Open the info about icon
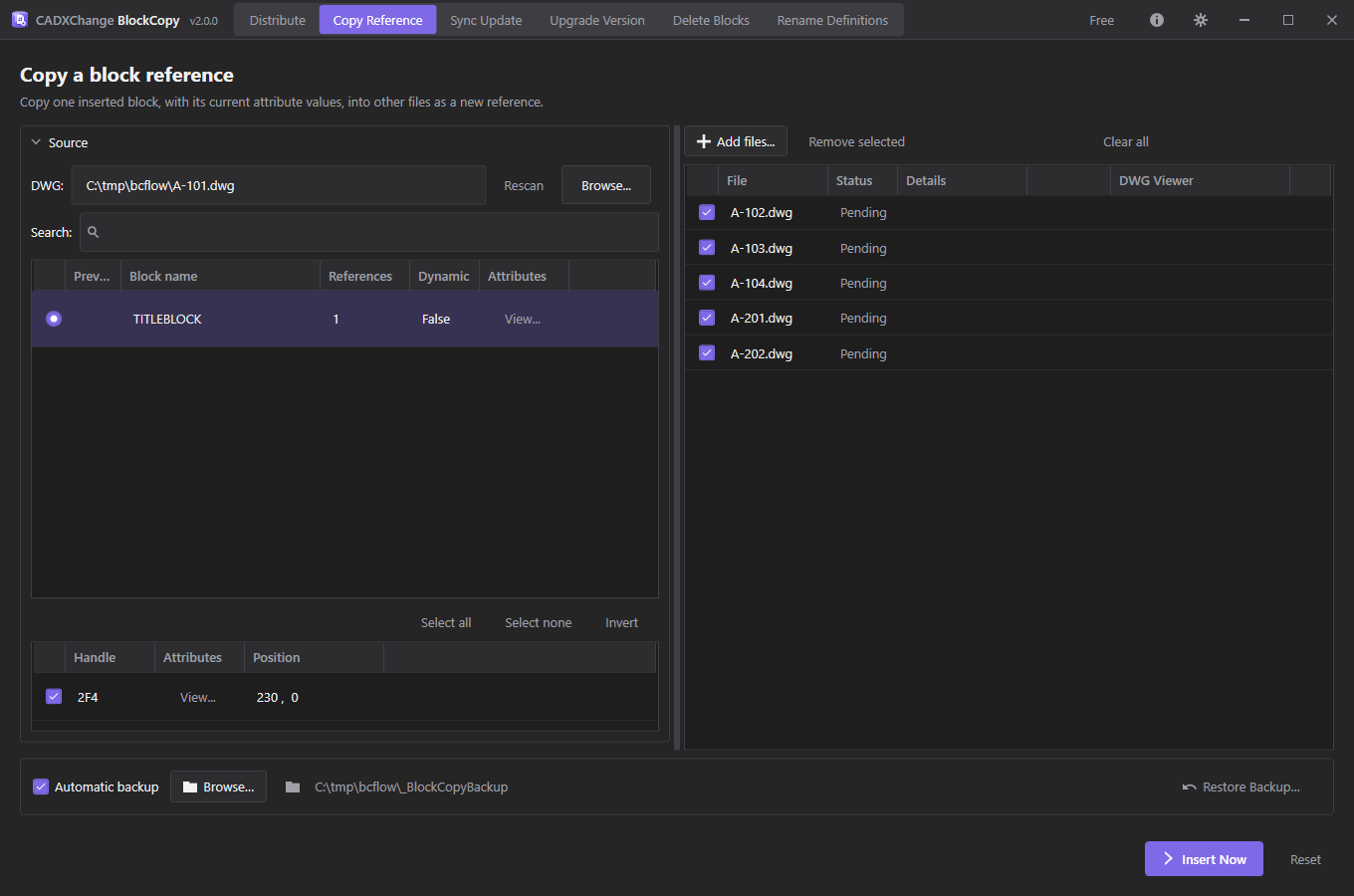The width and height of the screenshot is (1354, 896). tap(1157, 20)
